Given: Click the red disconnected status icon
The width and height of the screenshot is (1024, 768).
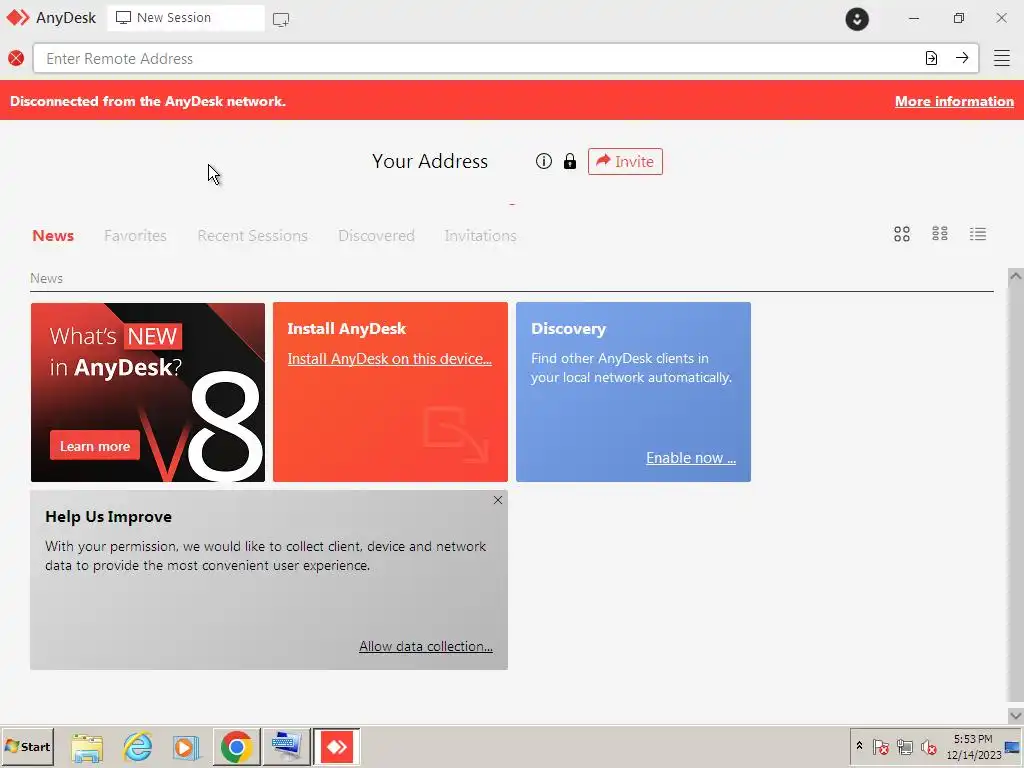Looking at the screenshot, I should coord(16,58).
